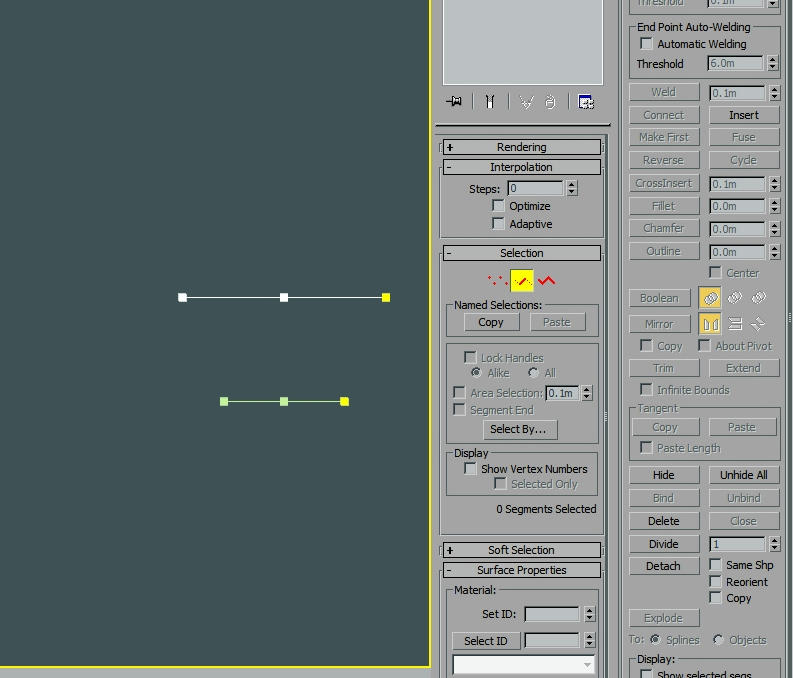Choose Boolean Union icon
793x678 pixels.
[710, 297]
